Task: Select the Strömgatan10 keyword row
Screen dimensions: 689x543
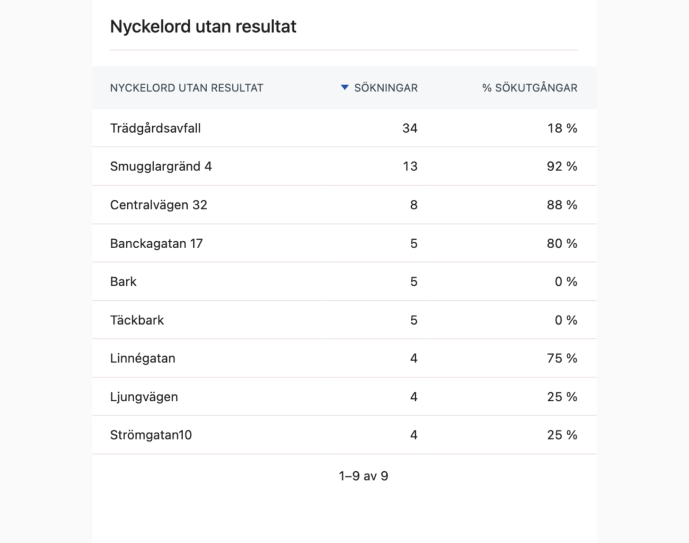Action: (x=150, y=435)
